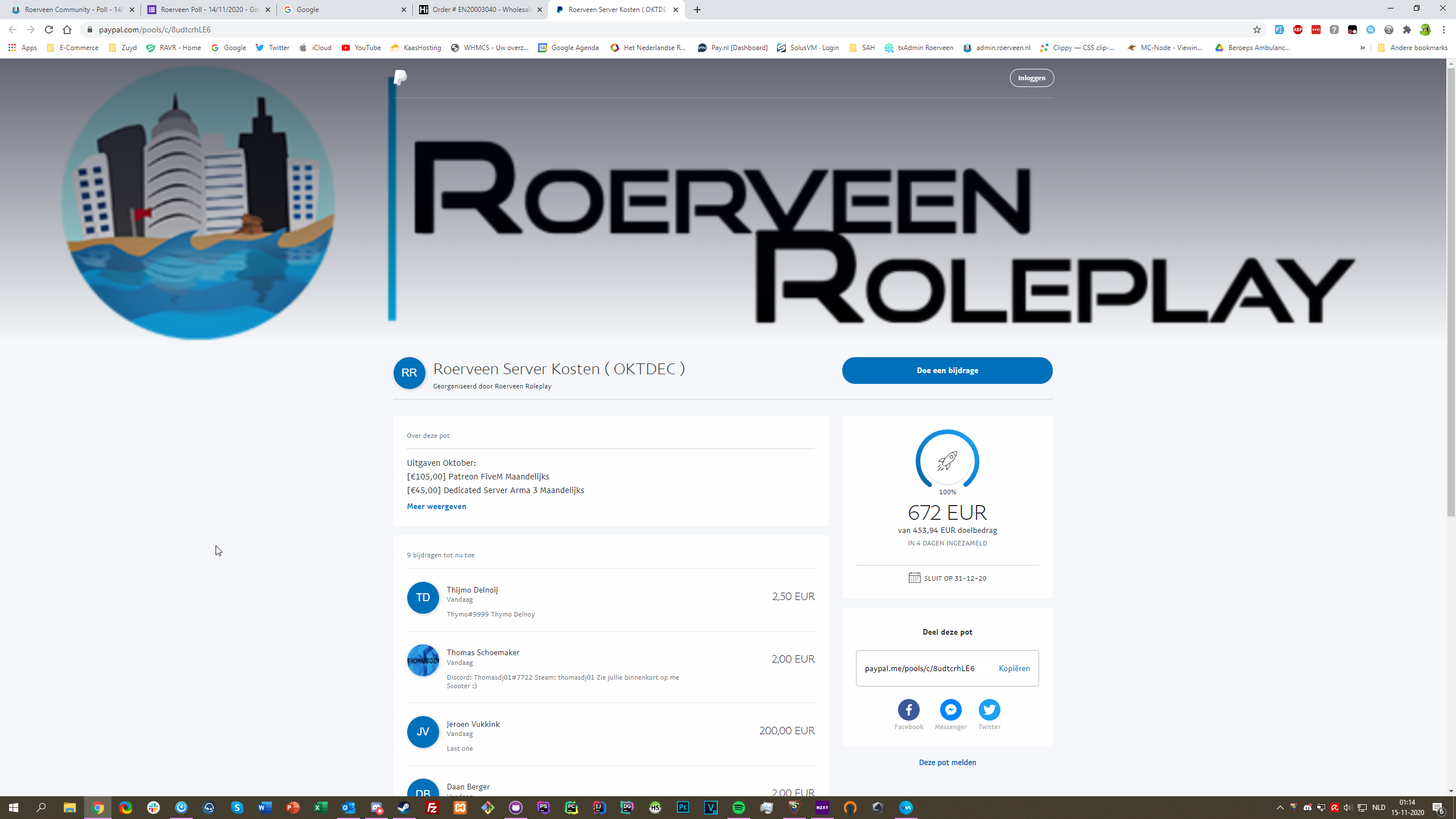
Task: Open Spotify from taskbar
Action: coord(738,808)
